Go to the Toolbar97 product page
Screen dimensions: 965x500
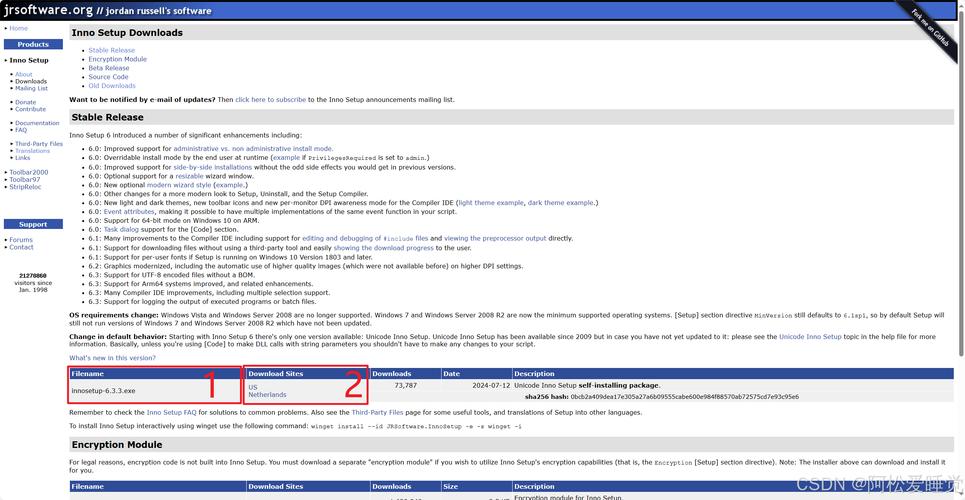25,180
